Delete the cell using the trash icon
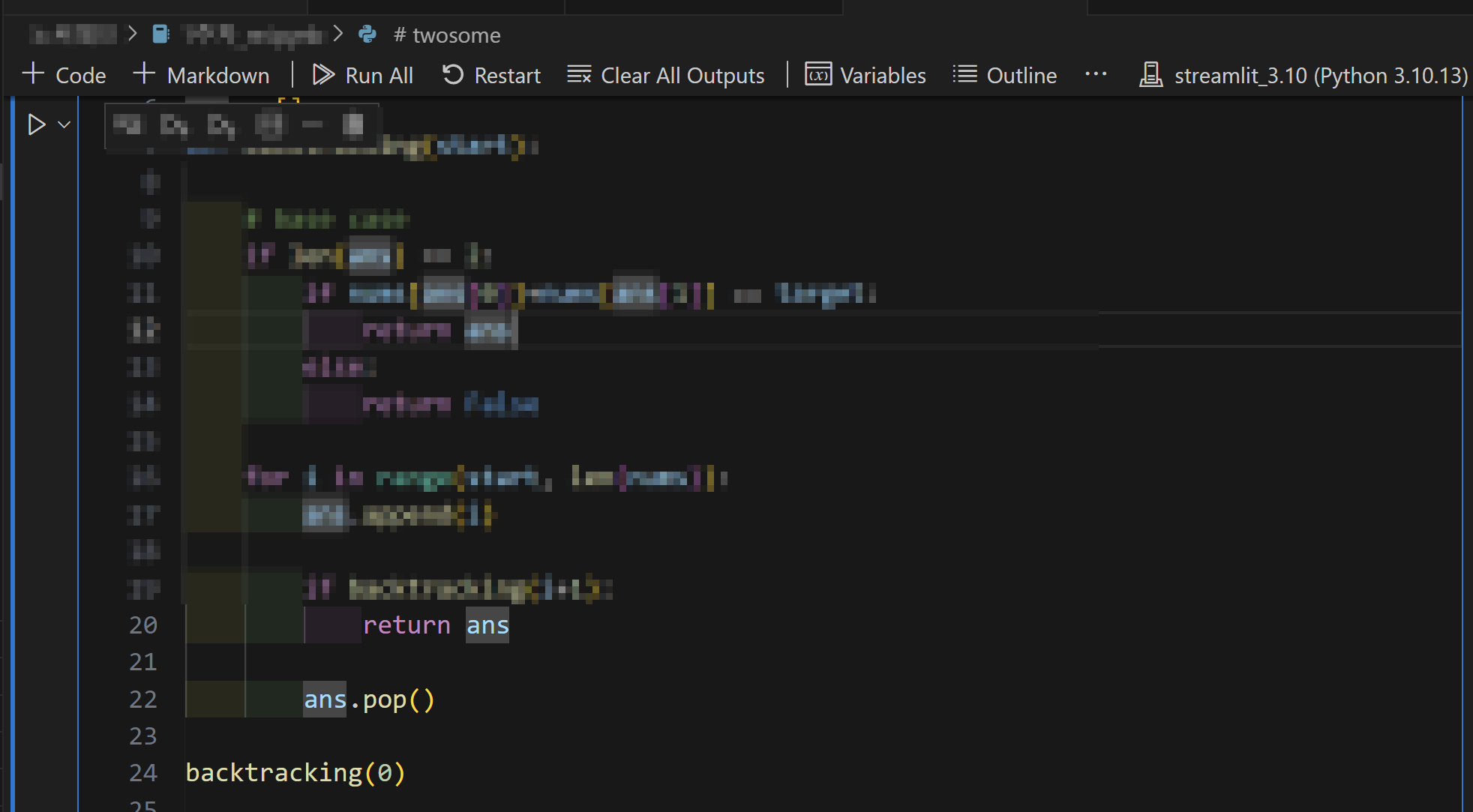 tap(352, 125)
